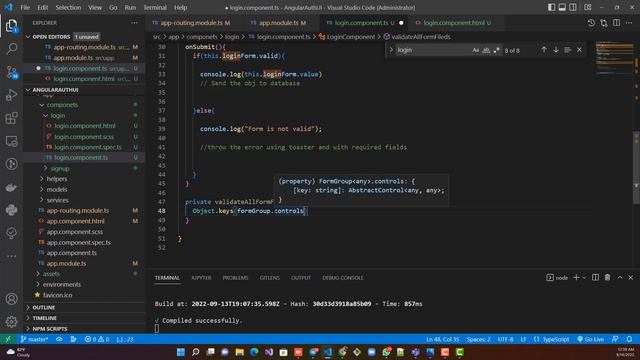Click Go Live in status bar
Image resolution: width=640 pixels, height=360 pixels.
click(x=590, y=339)
